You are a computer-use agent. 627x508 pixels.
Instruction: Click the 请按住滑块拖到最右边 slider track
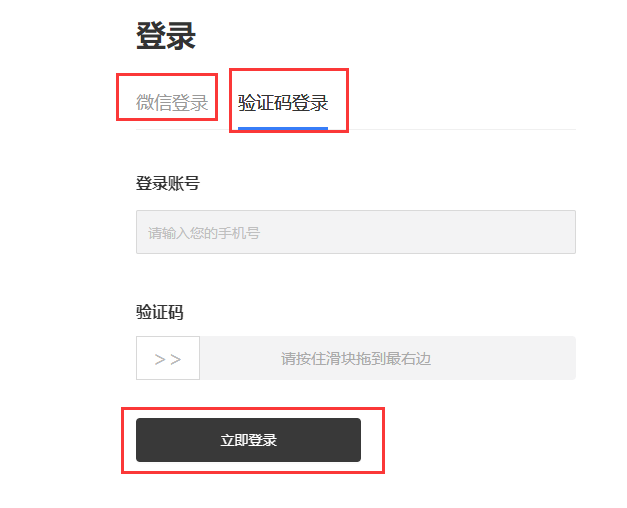coord(387,358)
